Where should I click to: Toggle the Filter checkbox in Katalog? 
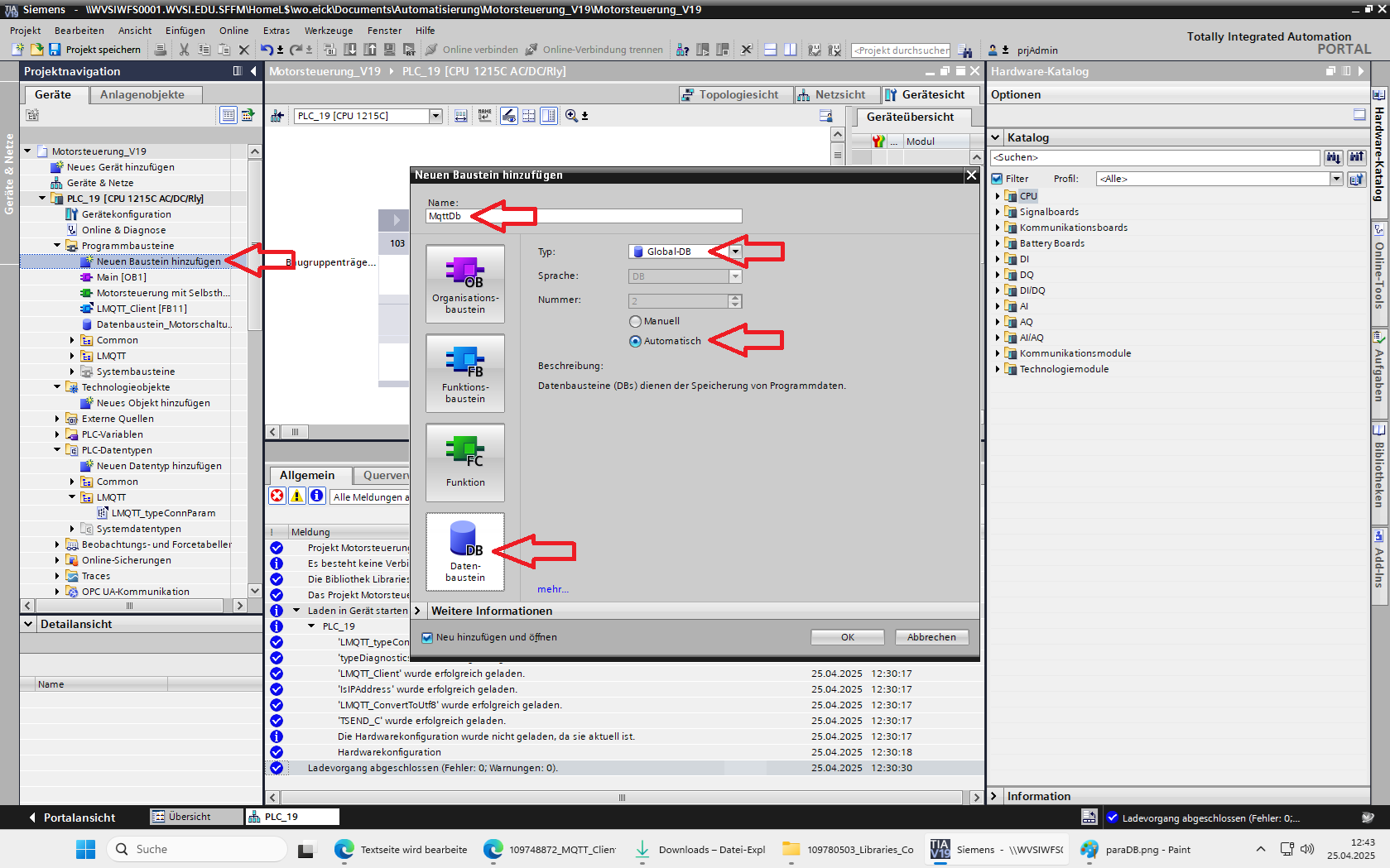997,179
